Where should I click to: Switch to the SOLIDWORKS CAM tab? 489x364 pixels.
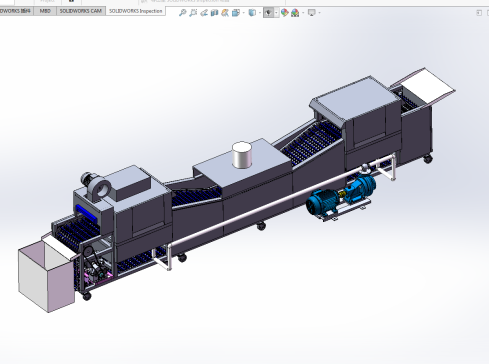[x=81, y=11]
